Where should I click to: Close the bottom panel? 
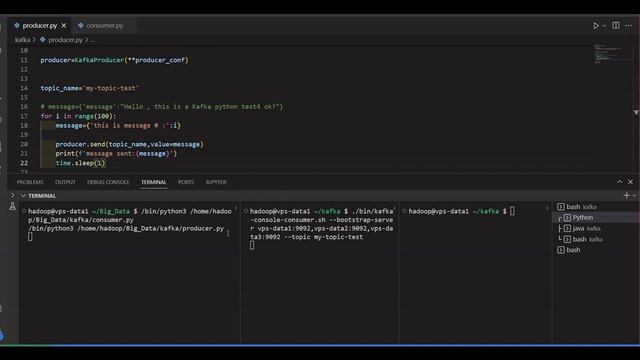click(631, 182)
